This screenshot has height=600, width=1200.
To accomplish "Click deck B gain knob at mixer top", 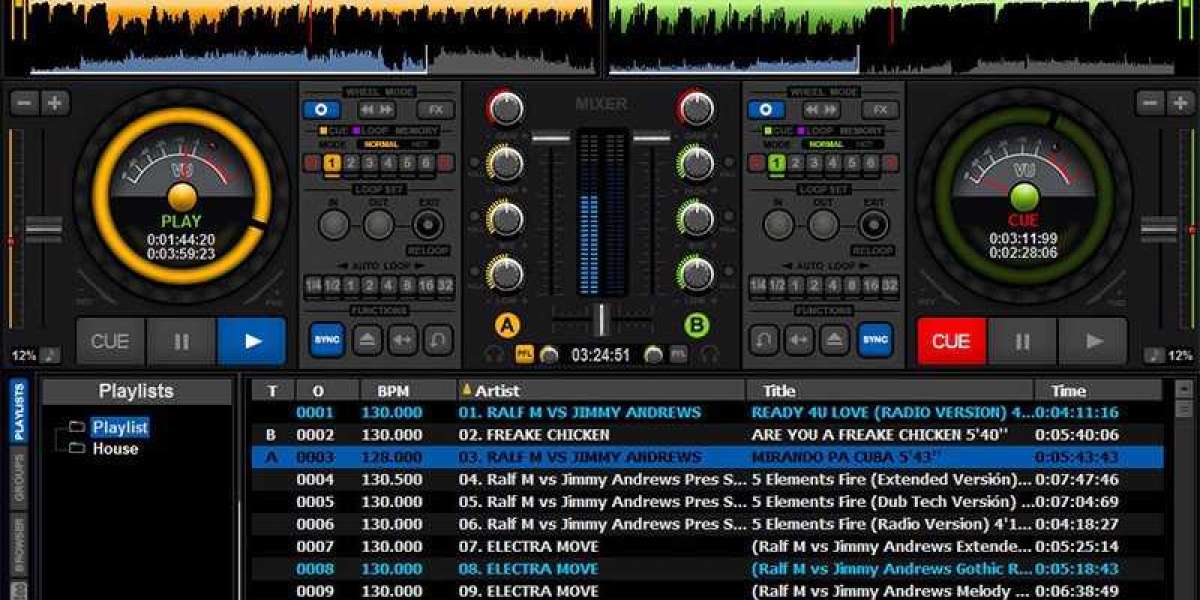I will (x=695, y=107).
